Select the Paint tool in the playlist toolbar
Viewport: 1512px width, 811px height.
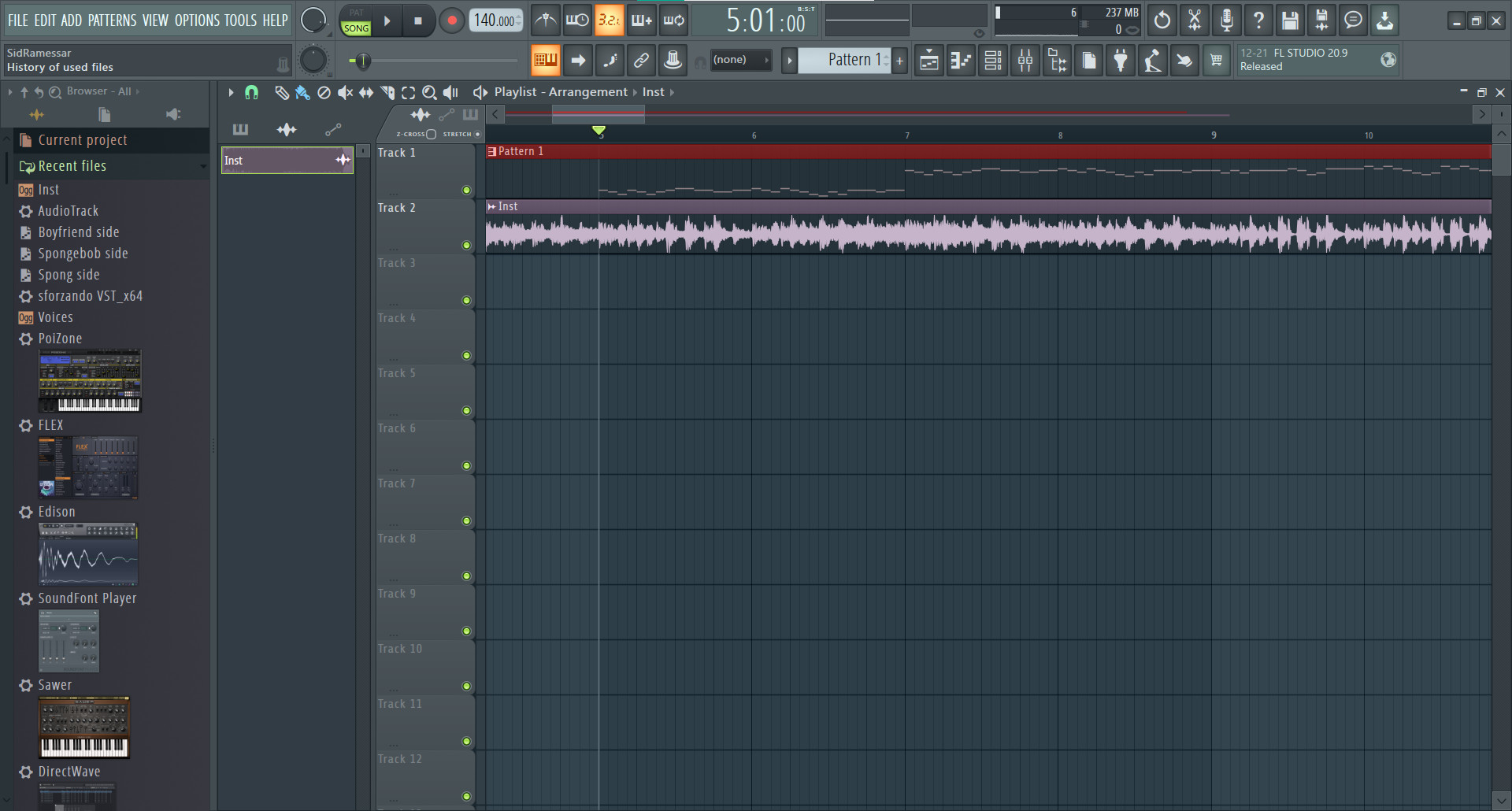(x=302, y=92)
